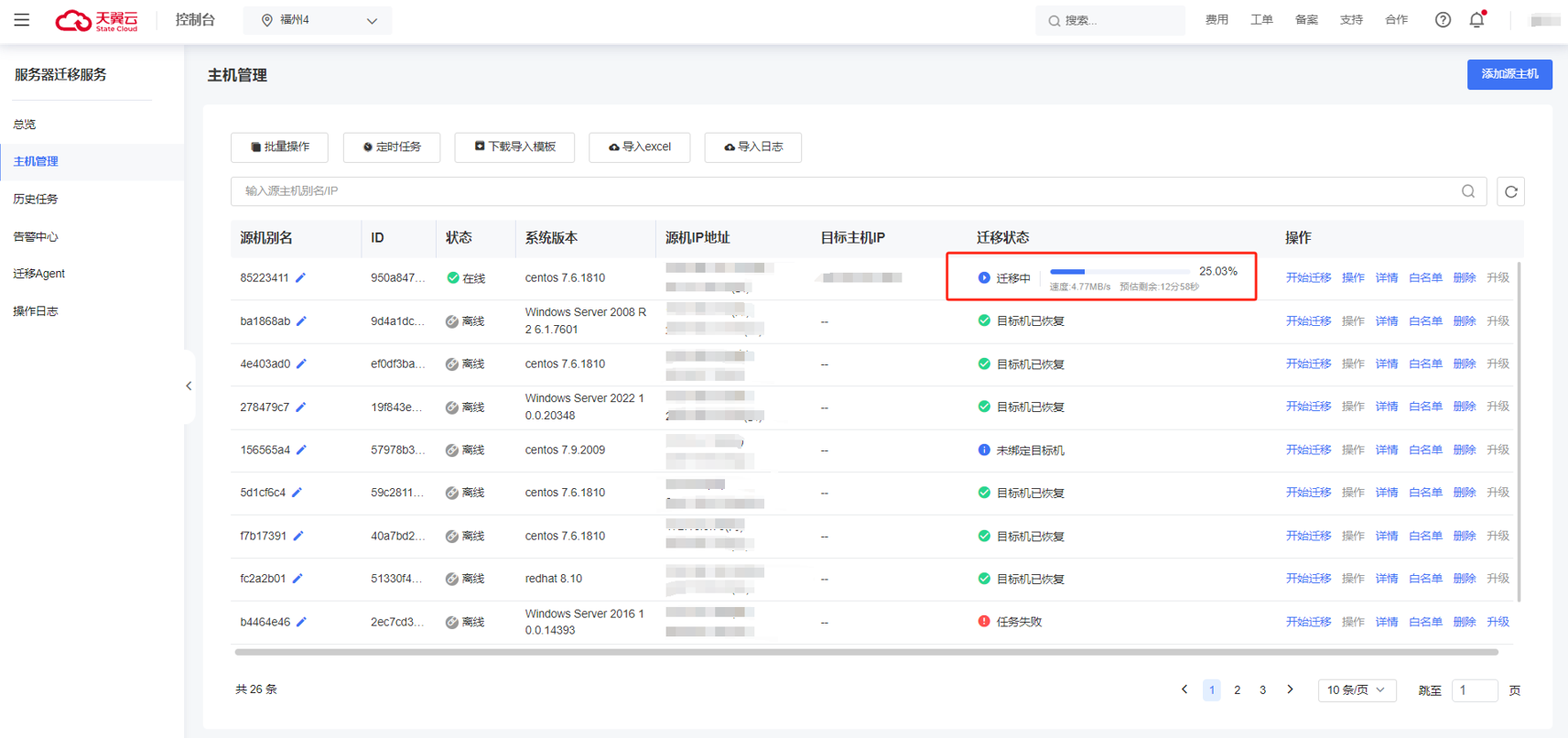Open 总览 in sidebar

click(25, 124)
